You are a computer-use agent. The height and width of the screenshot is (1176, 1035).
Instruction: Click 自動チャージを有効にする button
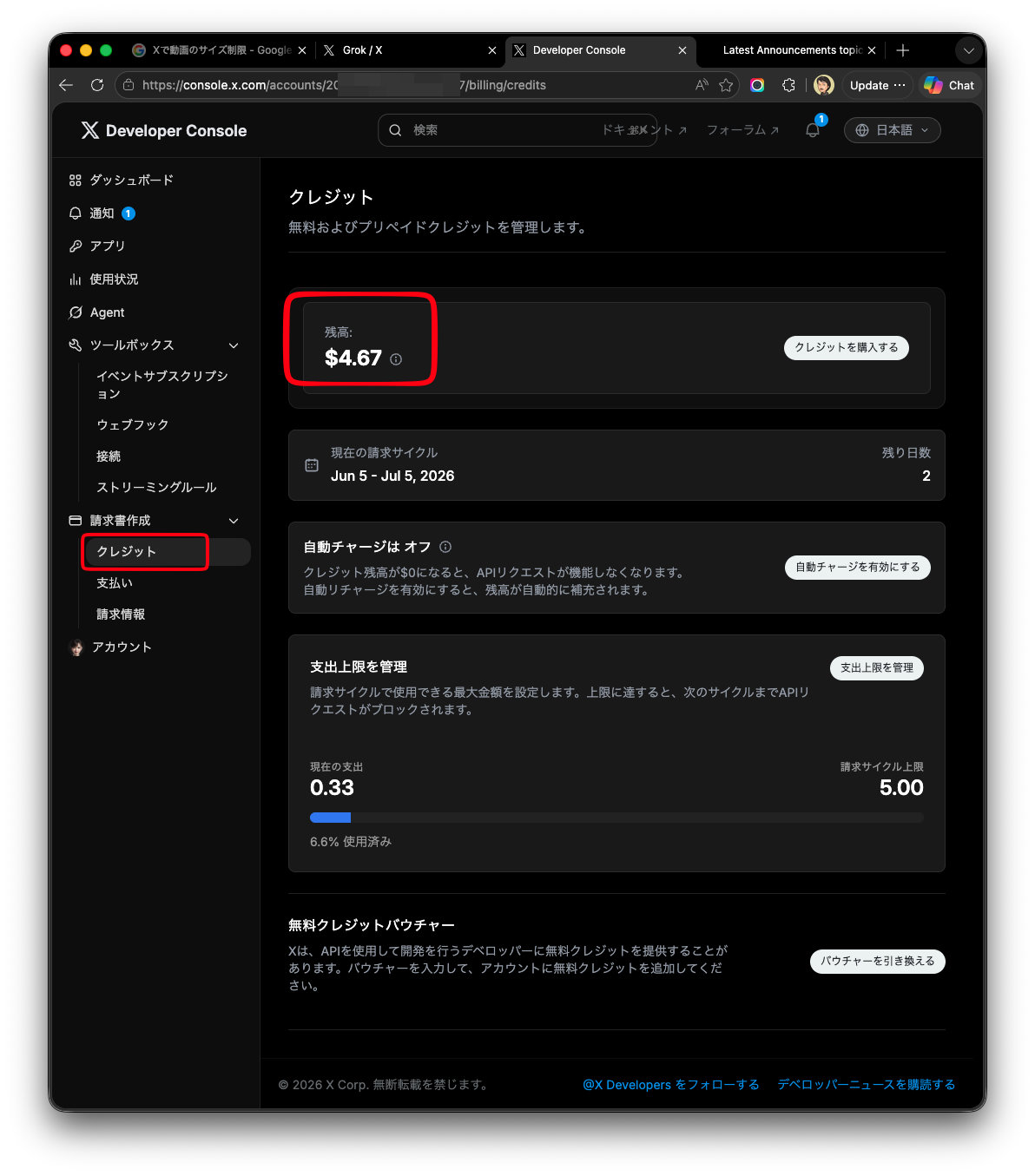tap(858, 567)
